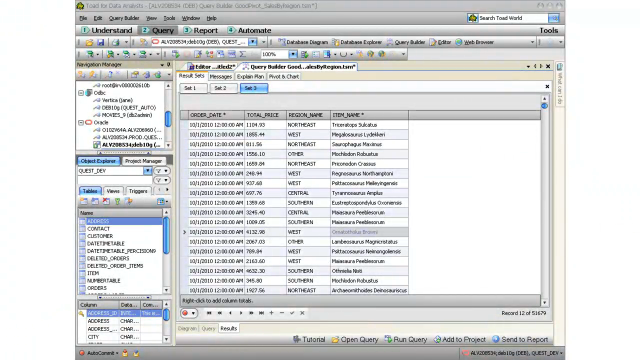Image resolution: width=640 pixels, height=360 pixels.
Task: Switch to Triggers tab
Action: tap(138, 191)
